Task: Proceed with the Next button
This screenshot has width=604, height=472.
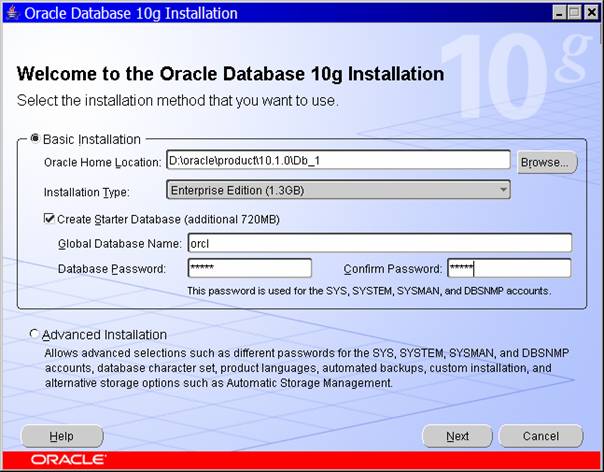Action: (457, 436)
